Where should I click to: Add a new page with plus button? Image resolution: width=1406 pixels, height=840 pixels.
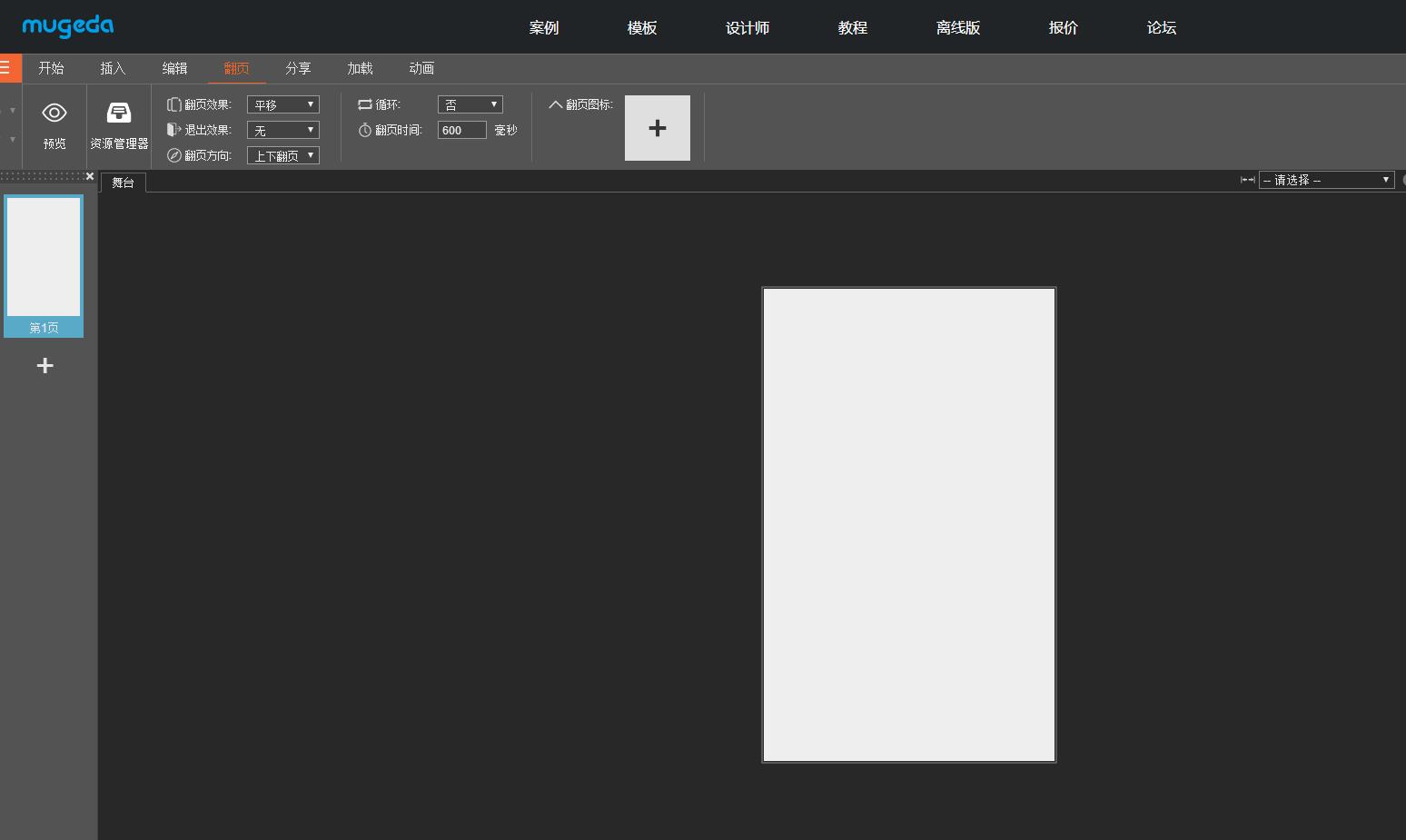click(45, 365)
